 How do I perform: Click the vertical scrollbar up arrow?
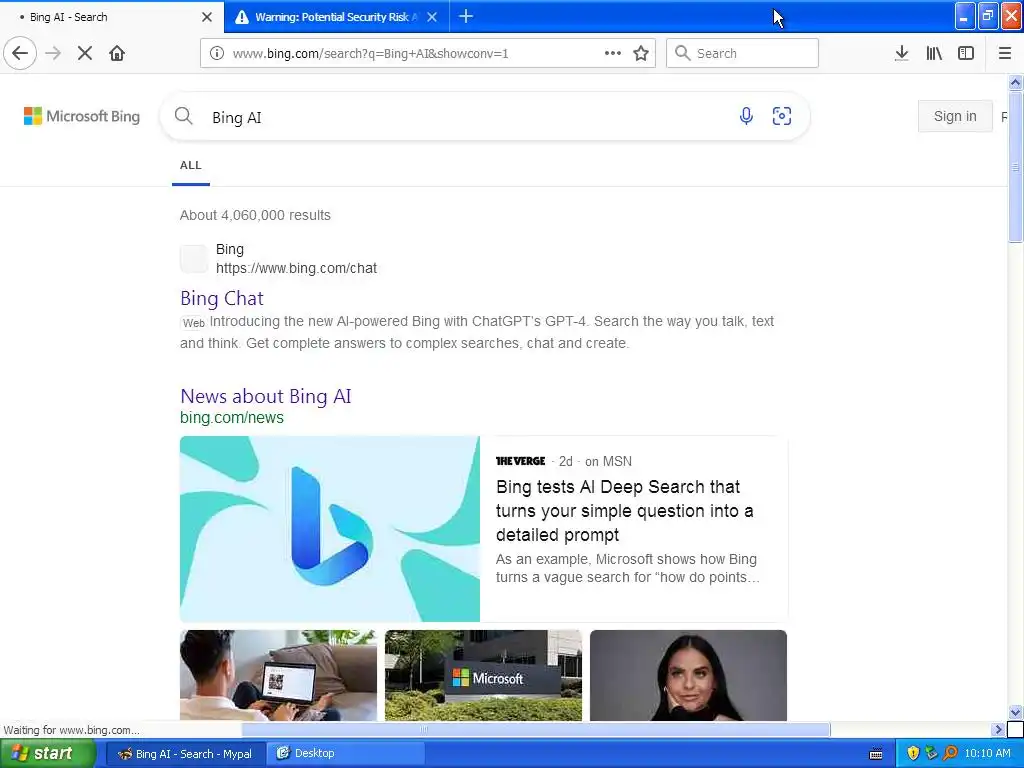(1016, 83)
